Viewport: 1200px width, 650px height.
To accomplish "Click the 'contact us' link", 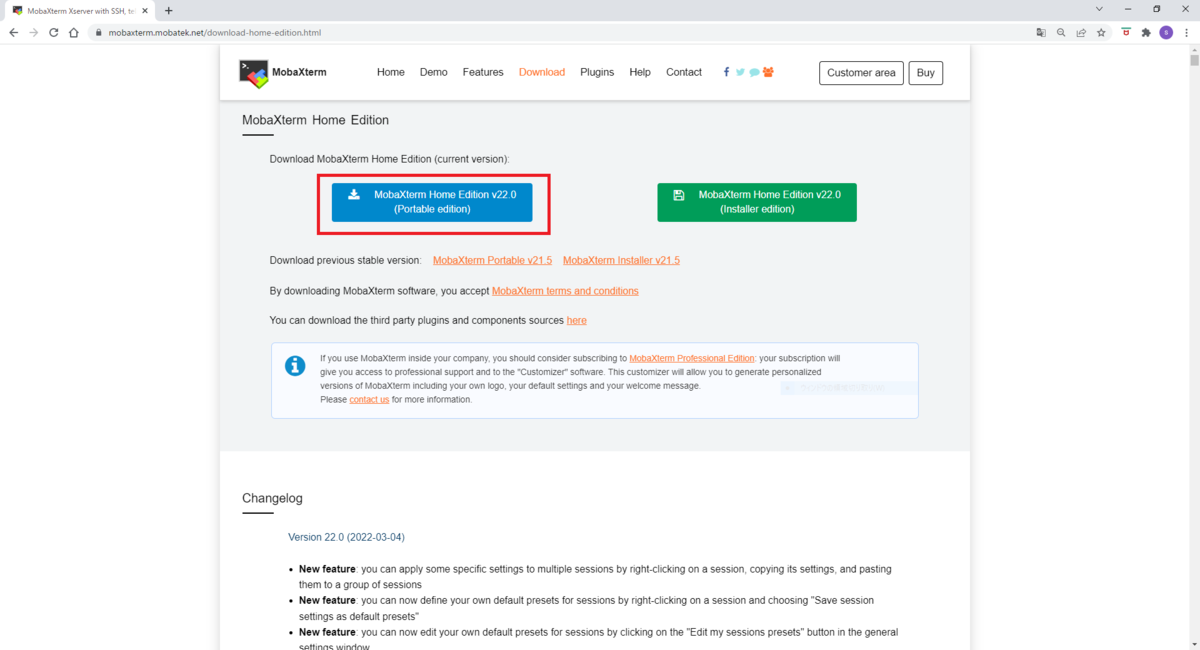I will click(x=369, y=400).
